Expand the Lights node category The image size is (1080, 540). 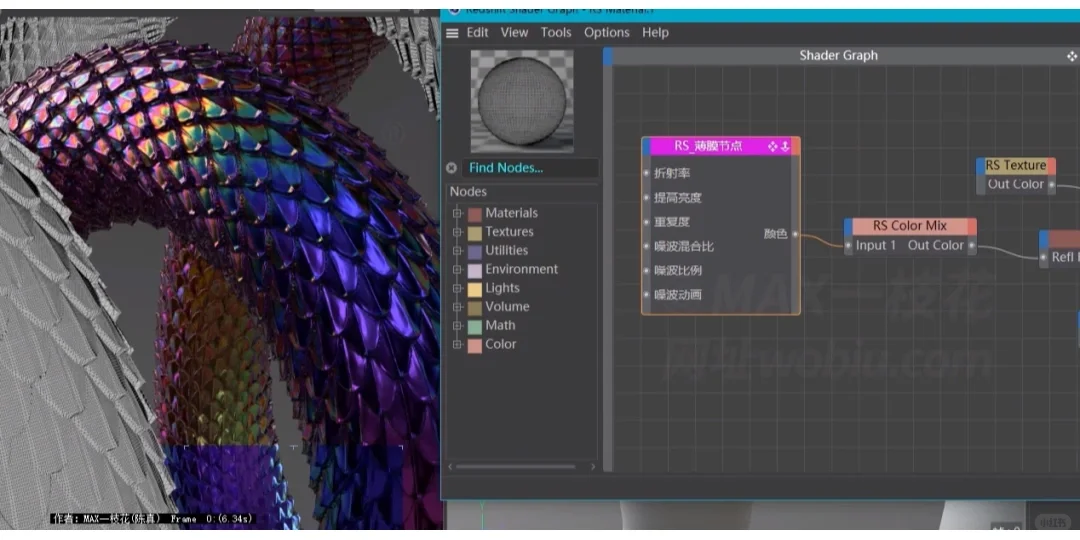coord(457,288)
